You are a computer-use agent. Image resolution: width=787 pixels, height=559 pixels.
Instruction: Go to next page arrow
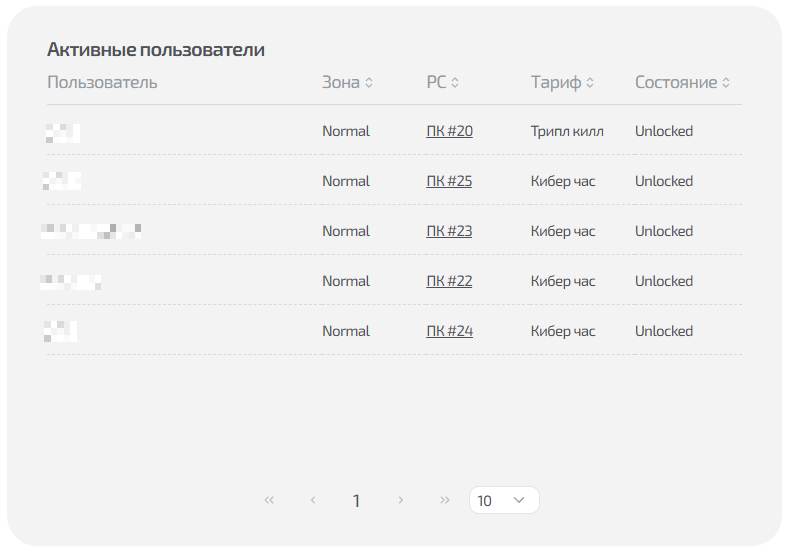pyautogui.click(x=400, y=500)
